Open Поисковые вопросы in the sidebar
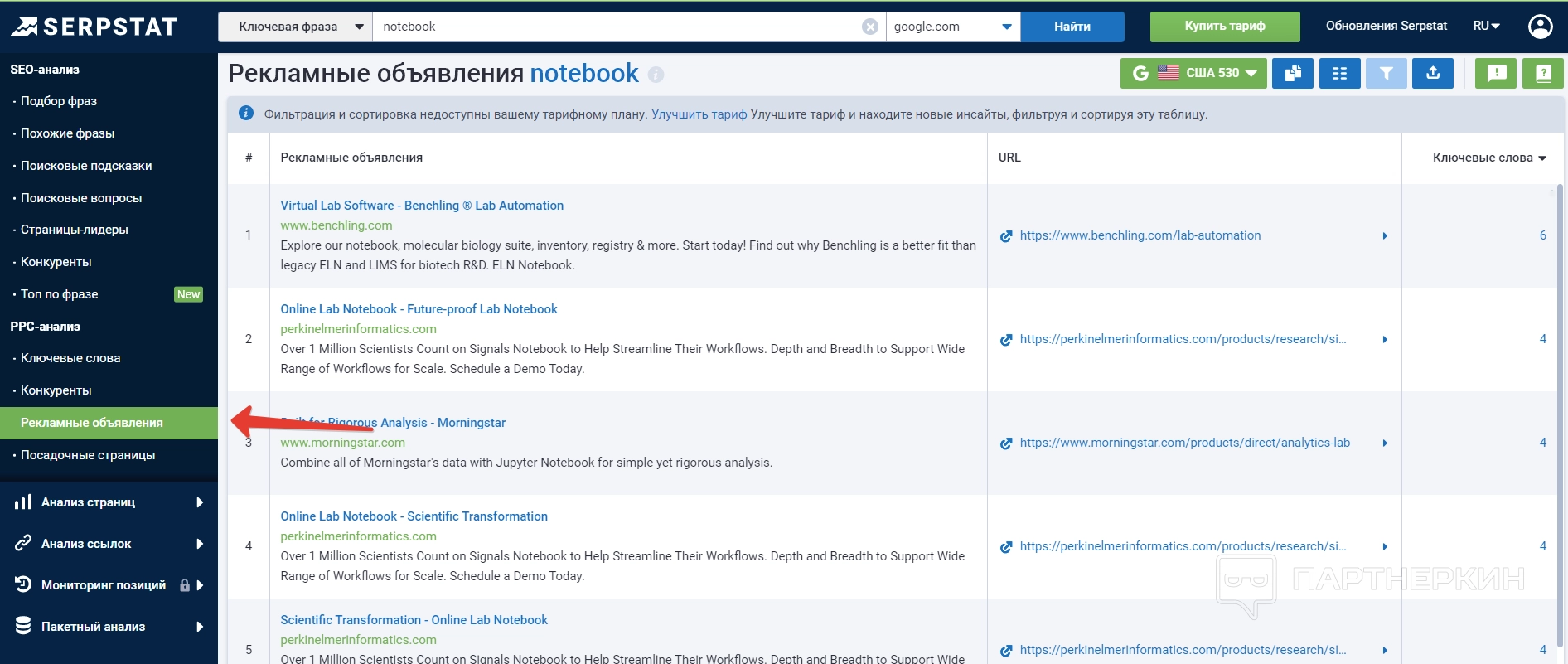Screen dimensions: 1568x664 [81, 198]
